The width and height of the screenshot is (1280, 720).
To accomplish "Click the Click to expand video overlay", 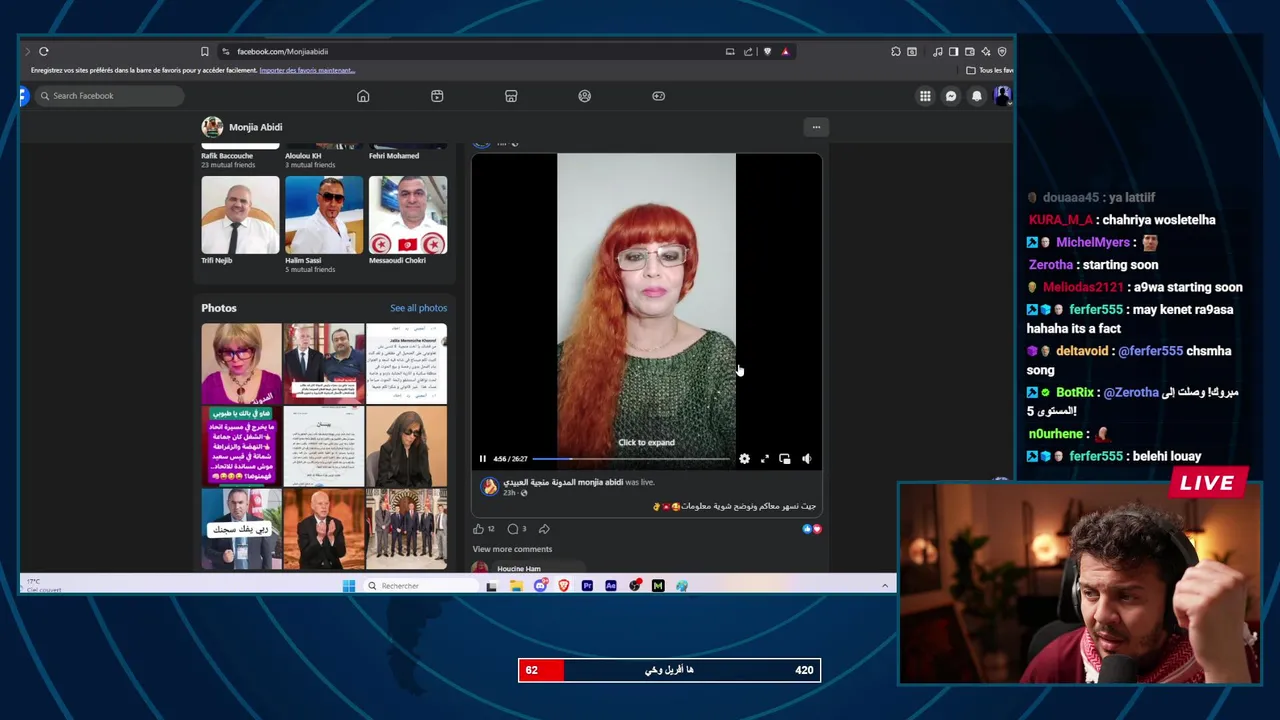I will click(x=646, y=442).
